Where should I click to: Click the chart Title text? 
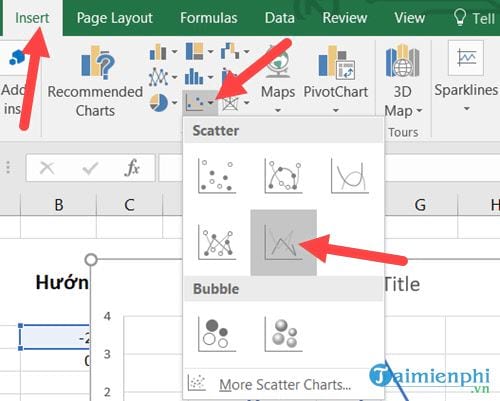click(x=402, y=284)
